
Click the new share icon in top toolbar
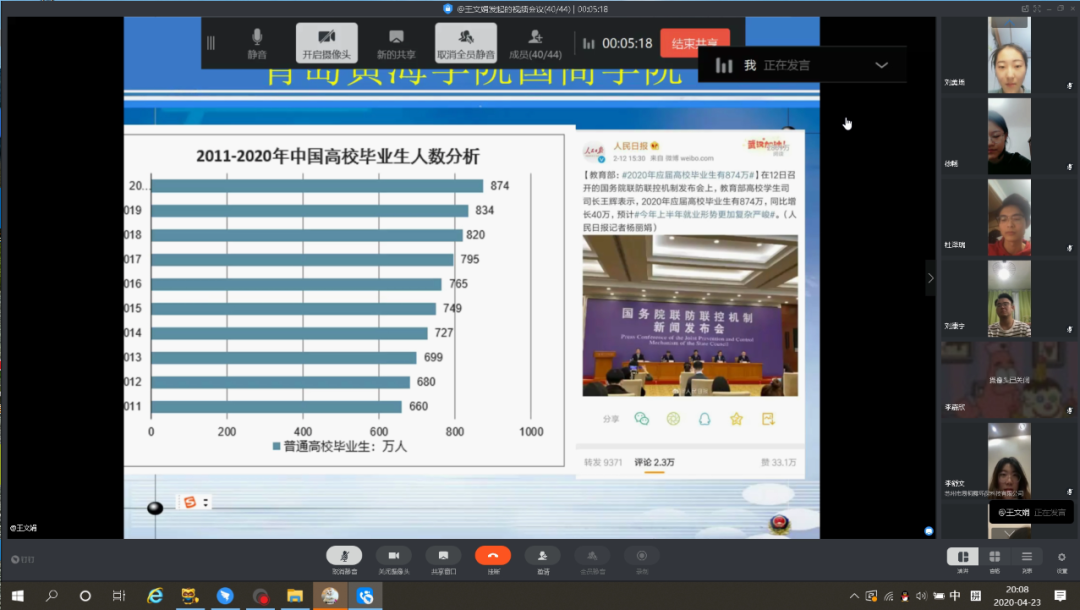tap(397, 43)
